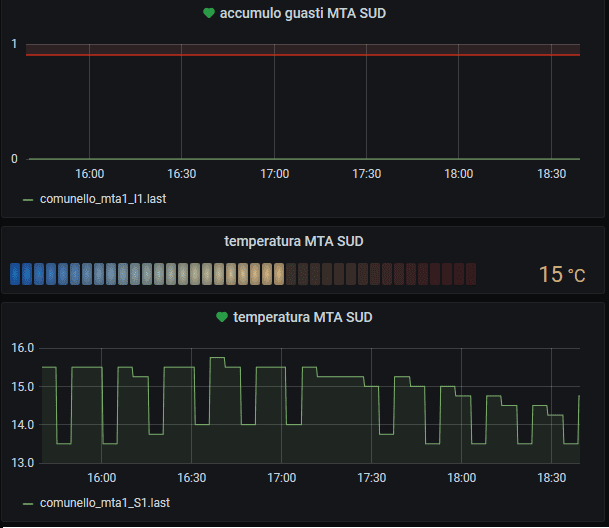This screenshot has height=528, width=609.
Task: Click the green heart icon on temperatura graph panel
Action: coord(222,317)
